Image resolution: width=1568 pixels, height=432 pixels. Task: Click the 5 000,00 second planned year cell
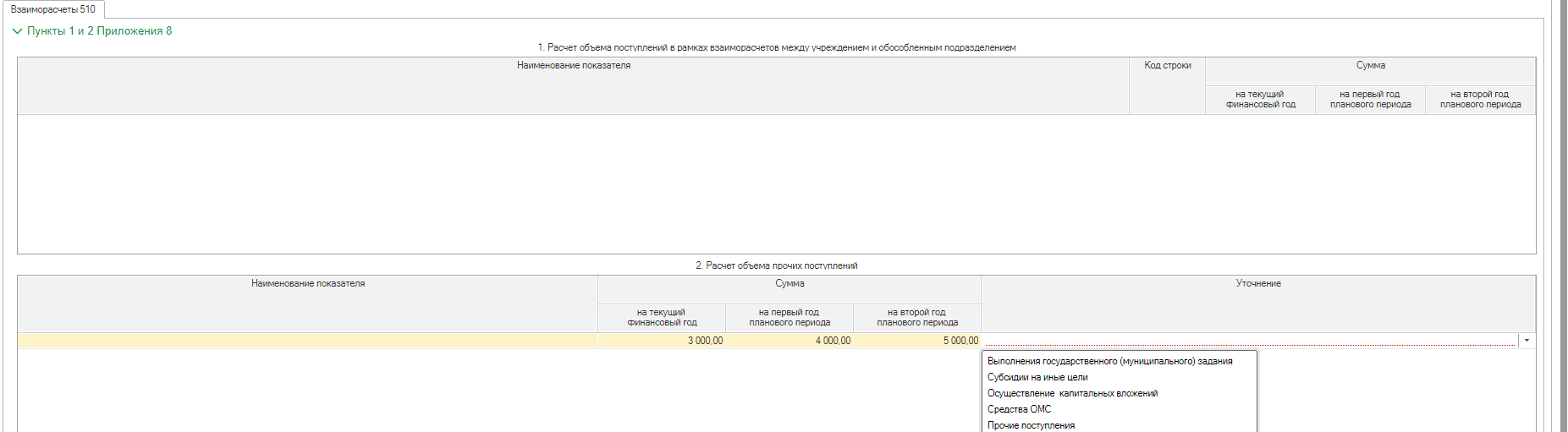tap(917, 341)
